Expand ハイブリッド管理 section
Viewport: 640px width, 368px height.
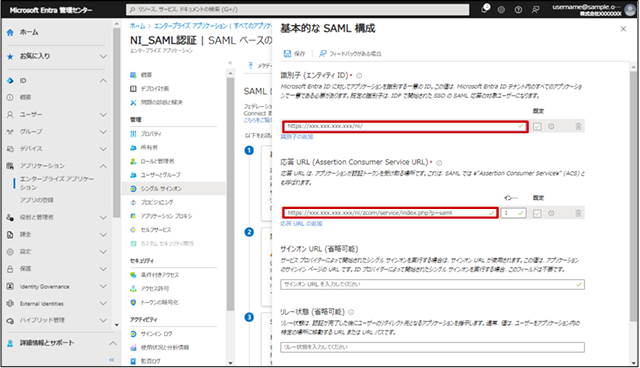[x=103, y=320]
